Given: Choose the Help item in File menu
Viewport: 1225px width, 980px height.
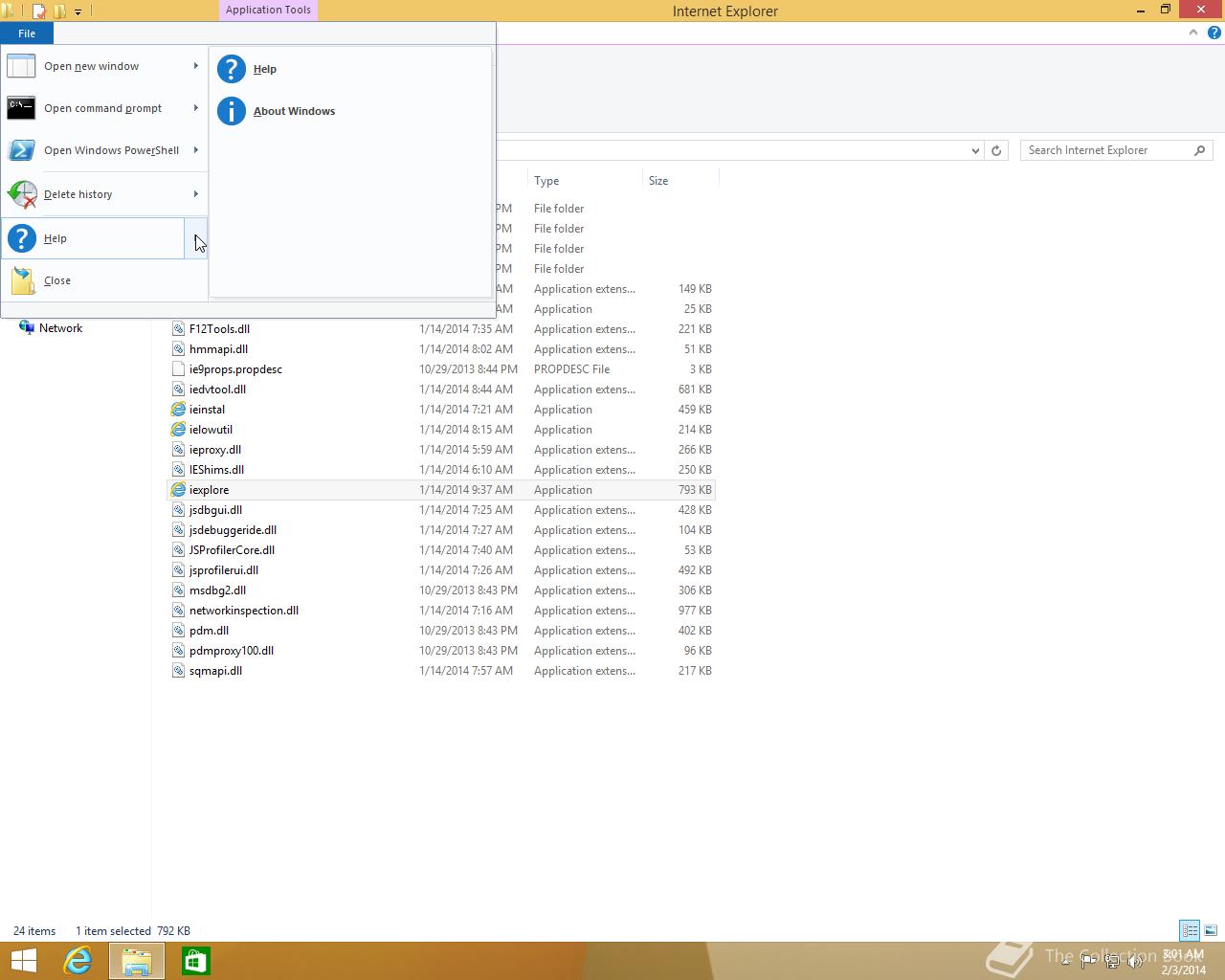Looking at the screenshot, I should (x=94, y=238).
